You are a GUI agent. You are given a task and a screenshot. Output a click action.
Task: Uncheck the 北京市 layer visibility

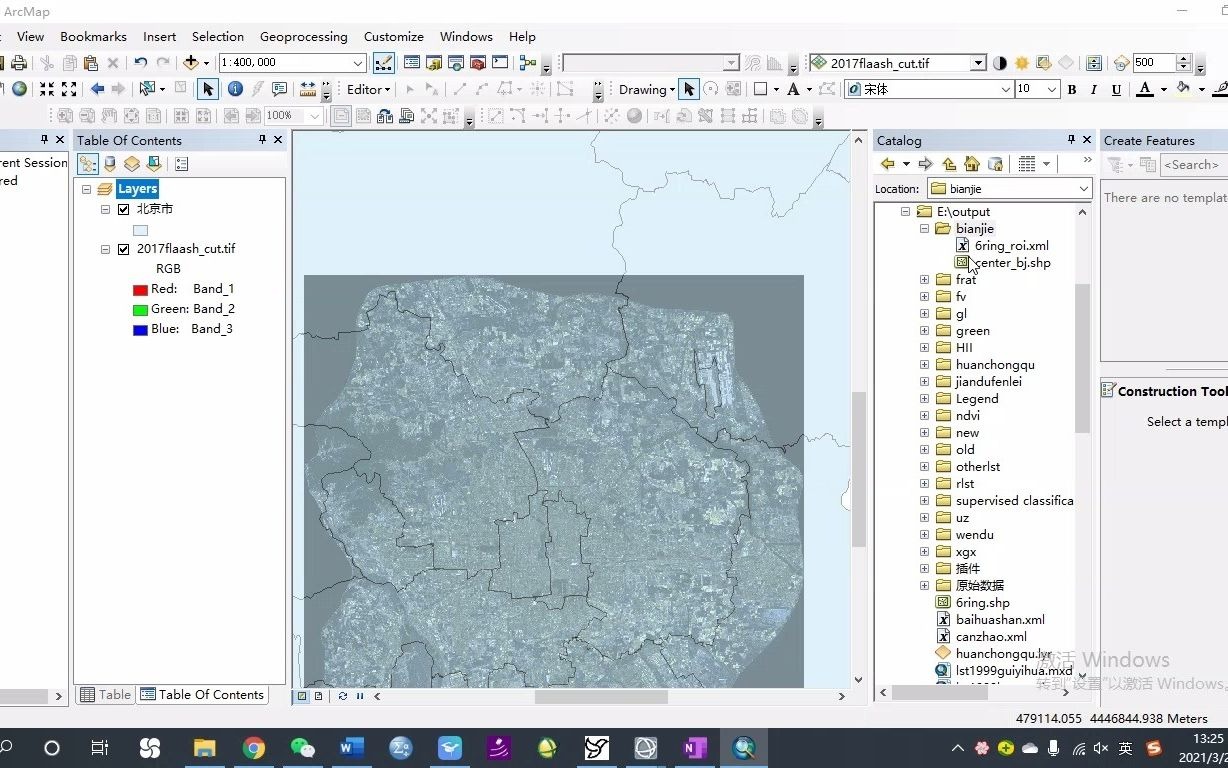pos(124,210)
